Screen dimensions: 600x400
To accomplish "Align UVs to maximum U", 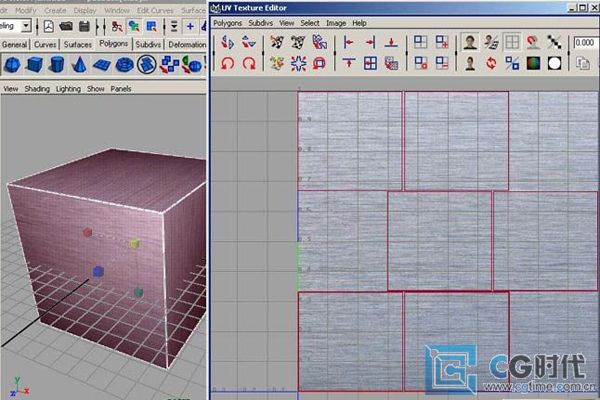I will (x=370, y=42).
